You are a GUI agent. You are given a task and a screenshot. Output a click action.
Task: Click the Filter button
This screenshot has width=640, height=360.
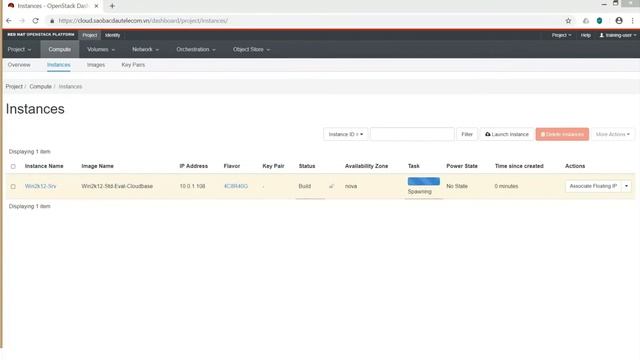[x=467, y=134]
